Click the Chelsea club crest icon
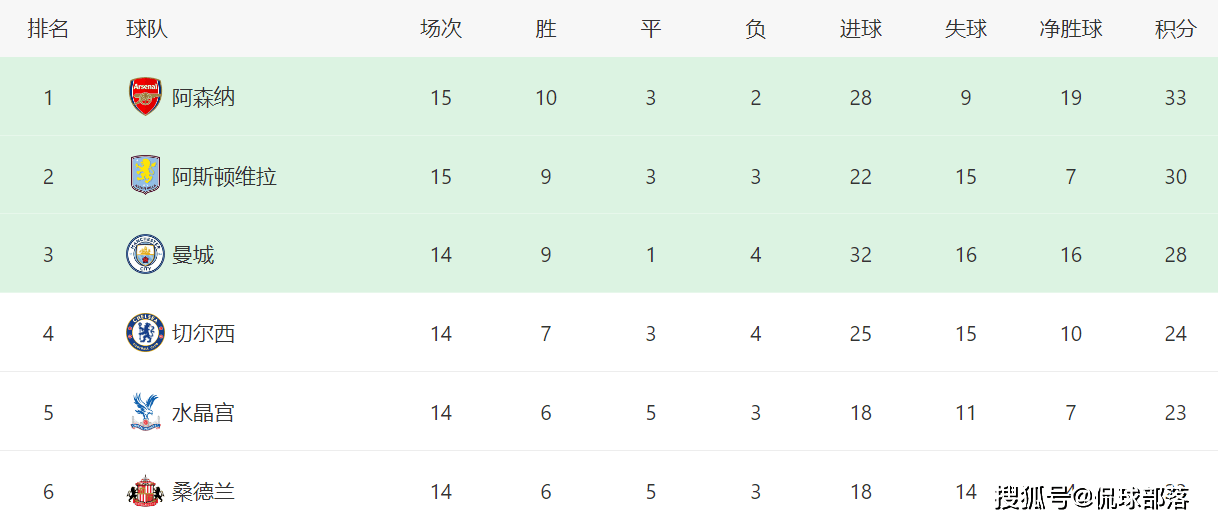1218x524 pixels. tap(145, 333)
